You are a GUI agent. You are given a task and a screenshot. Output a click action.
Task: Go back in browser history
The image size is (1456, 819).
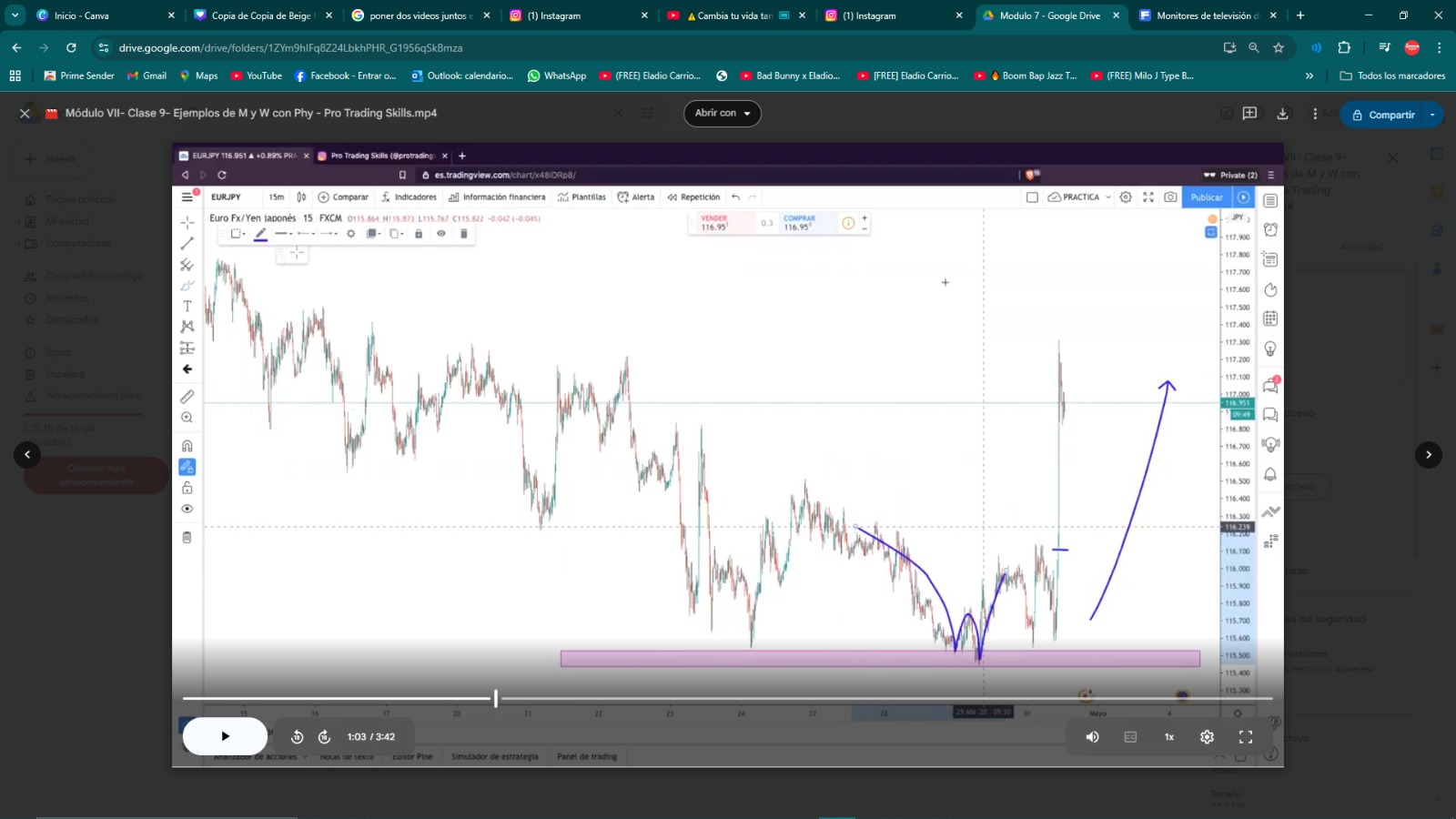(x=16, y=47)
